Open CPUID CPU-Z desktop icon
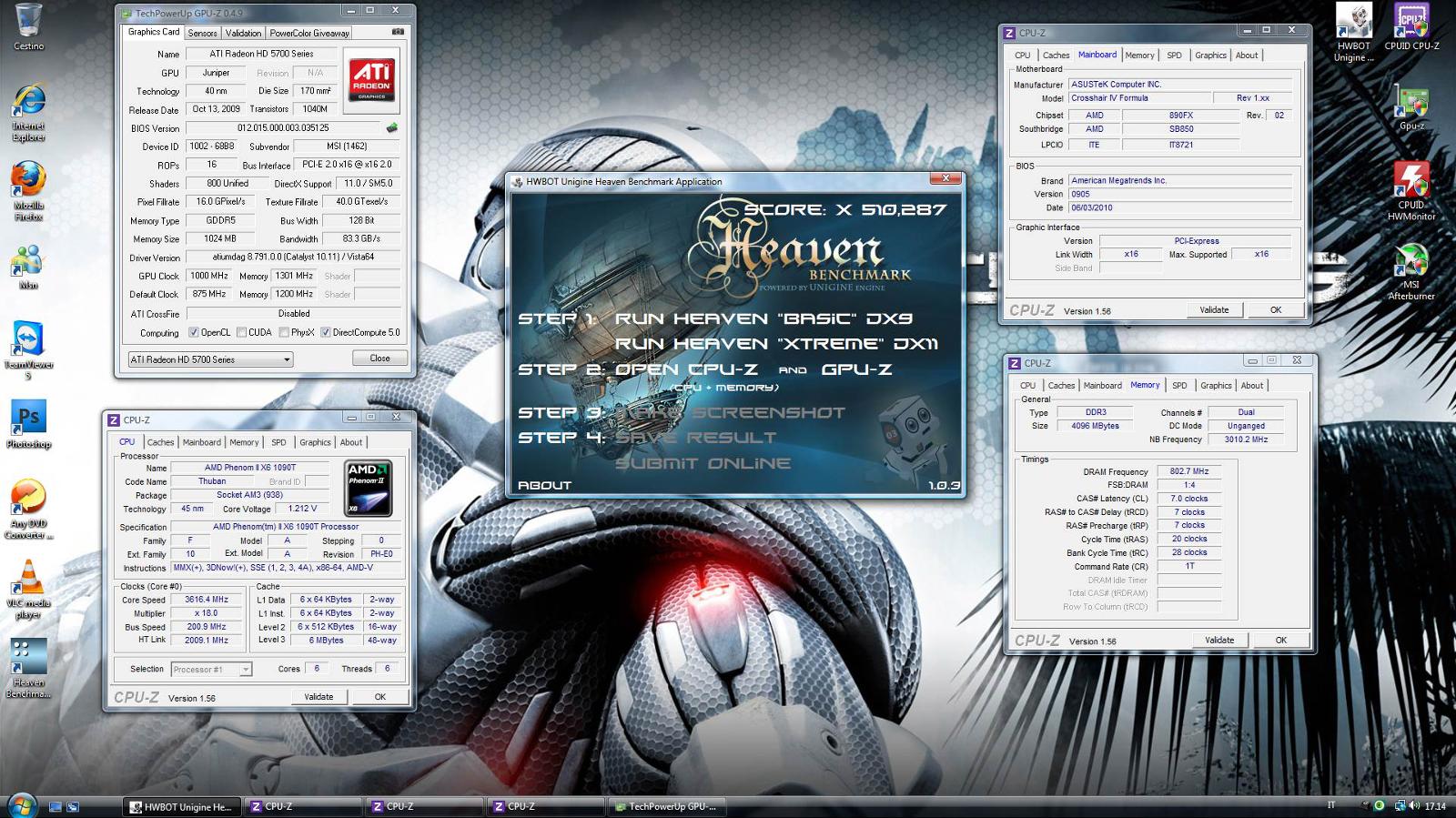 1411,25
